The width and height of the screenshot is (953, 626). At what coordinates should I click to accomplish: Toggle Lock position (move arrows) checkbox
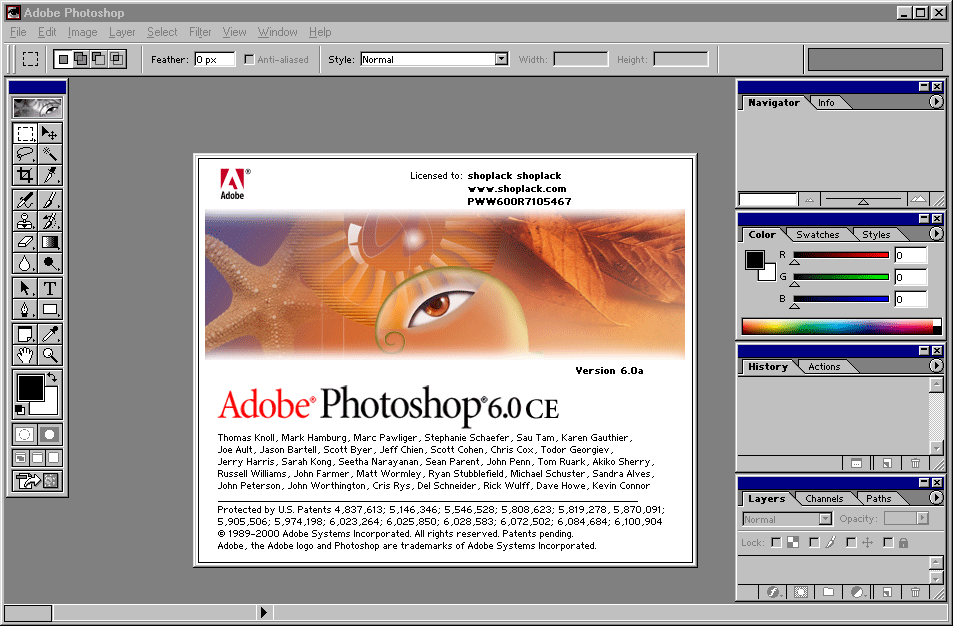click(x=851, y=542)
